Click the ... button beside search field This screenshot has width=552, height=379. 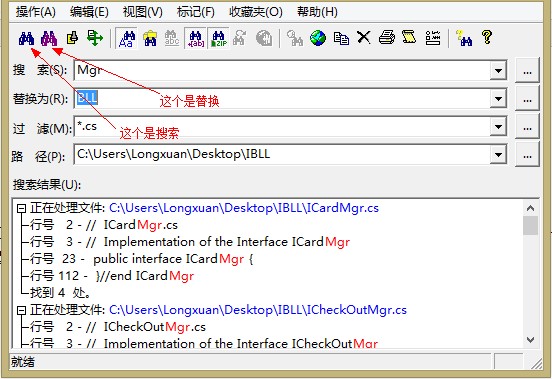click(x=527, y=71)
